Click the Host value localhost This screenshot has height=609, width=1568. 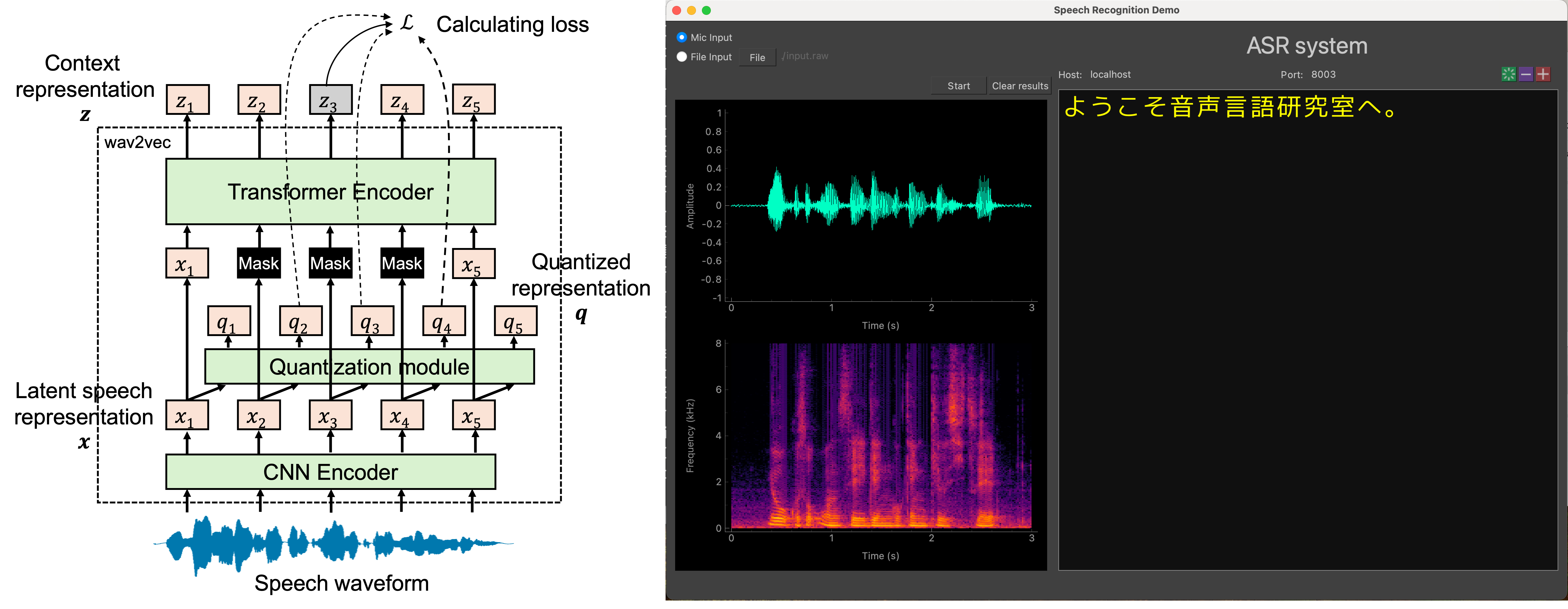[1110, 74]
